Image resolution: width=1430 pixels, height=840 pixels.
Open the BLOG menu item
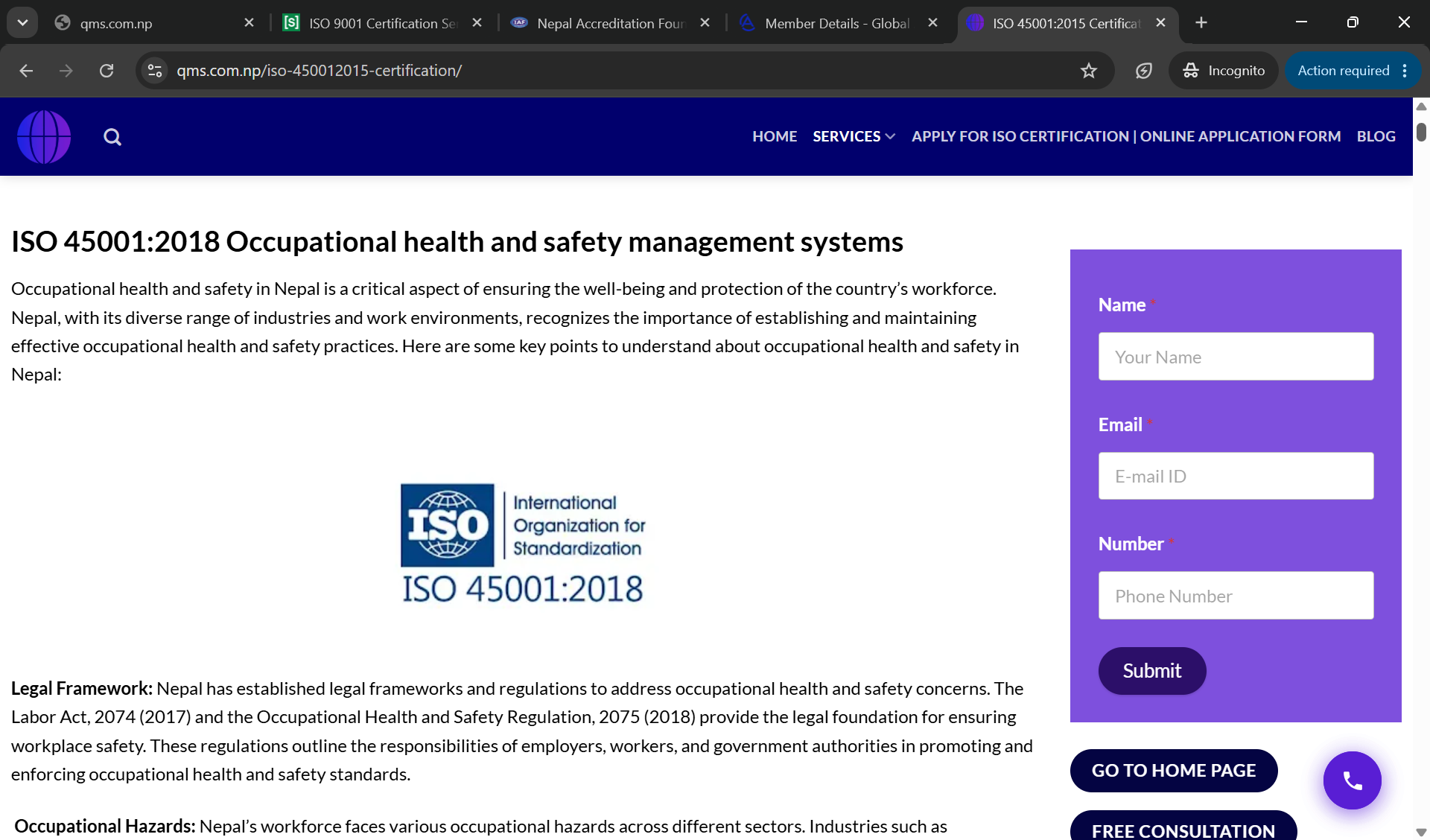point(1376,136)
